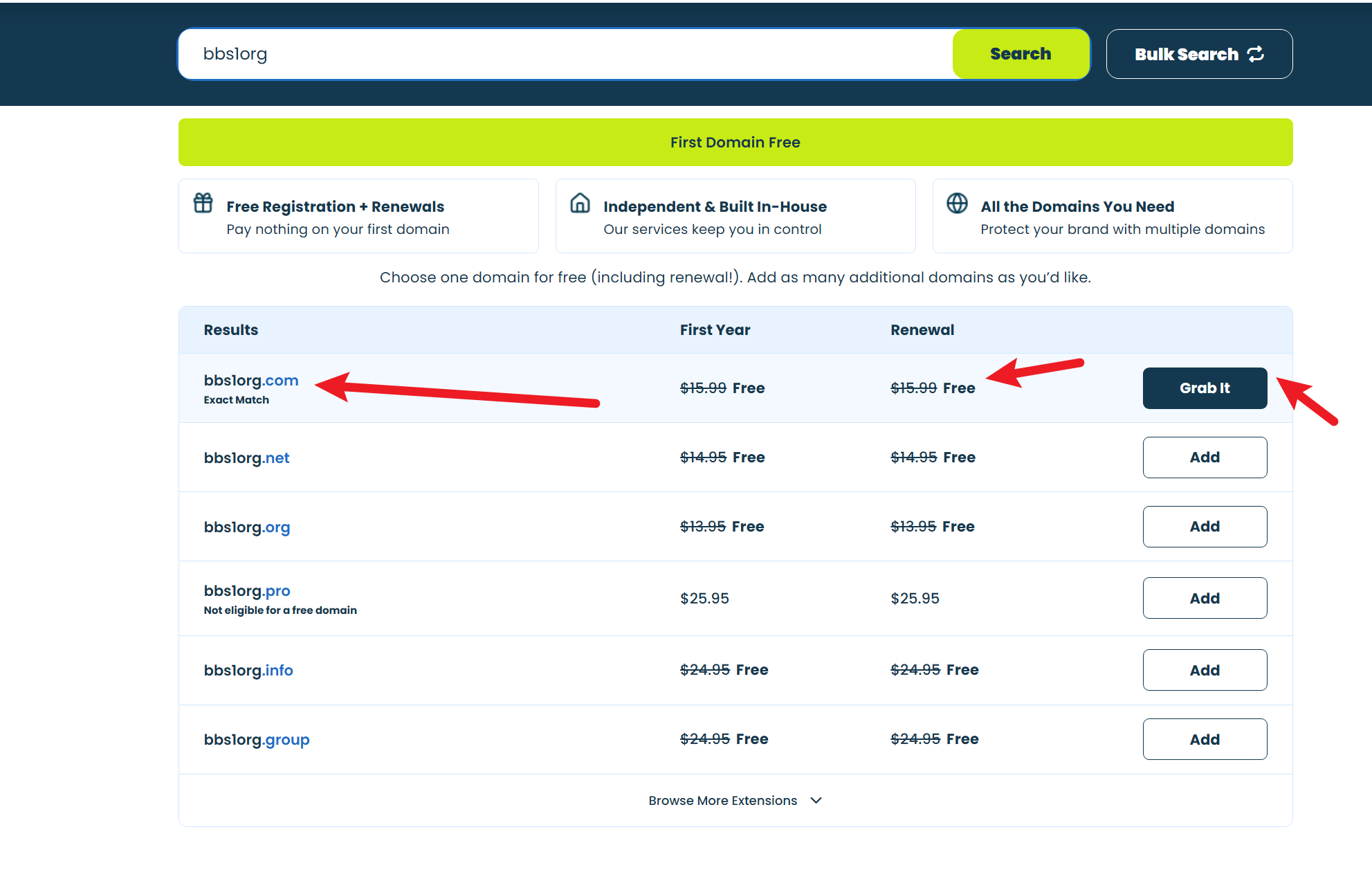Click the house icon beside Independent & Built In-House
The height and width of the screenshot is (870, 1372).
[580, 203]
